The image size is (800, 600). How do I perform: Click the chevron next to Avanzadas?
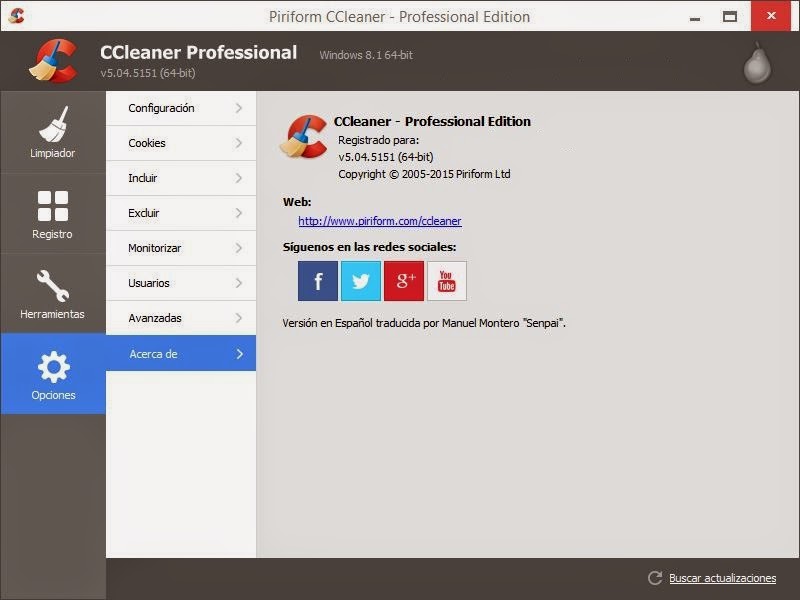(x=239, y=318)
